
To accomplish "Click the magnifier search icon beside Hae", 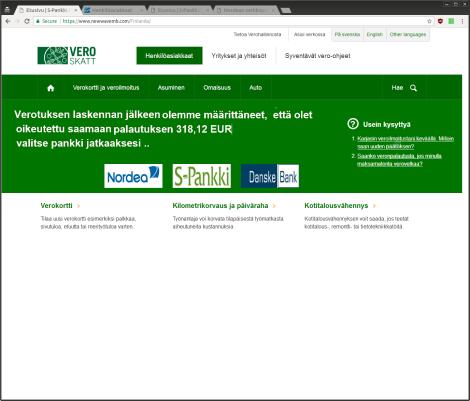I will [414, 88].
